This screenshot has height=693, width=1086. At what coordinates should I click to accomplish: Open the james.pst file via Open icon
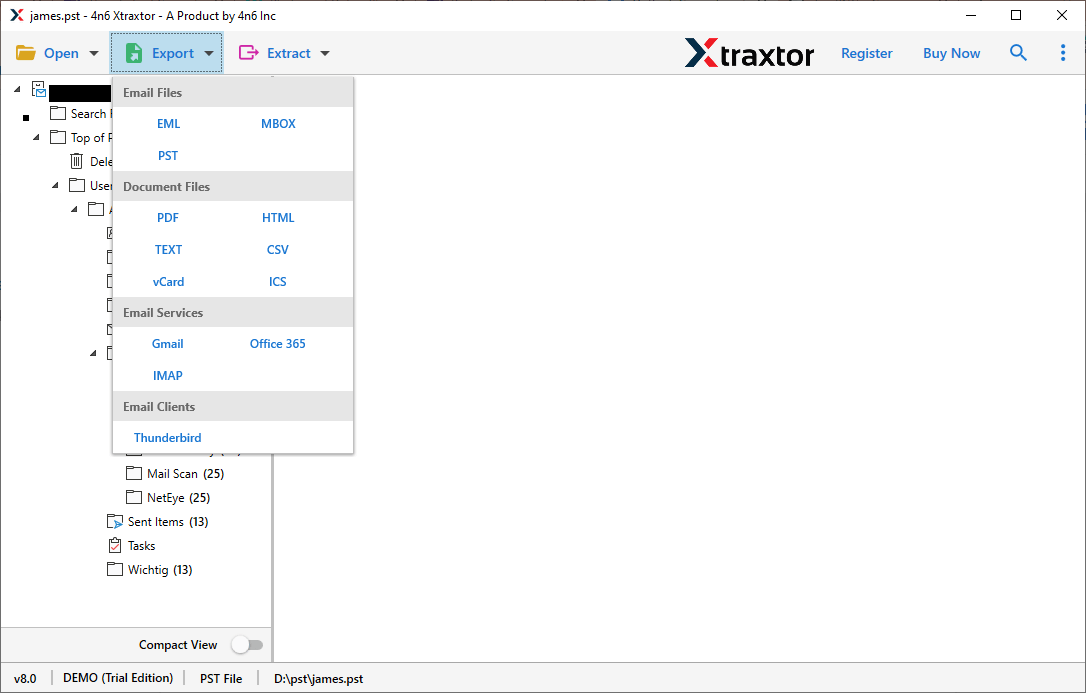[x=28, y=52]
